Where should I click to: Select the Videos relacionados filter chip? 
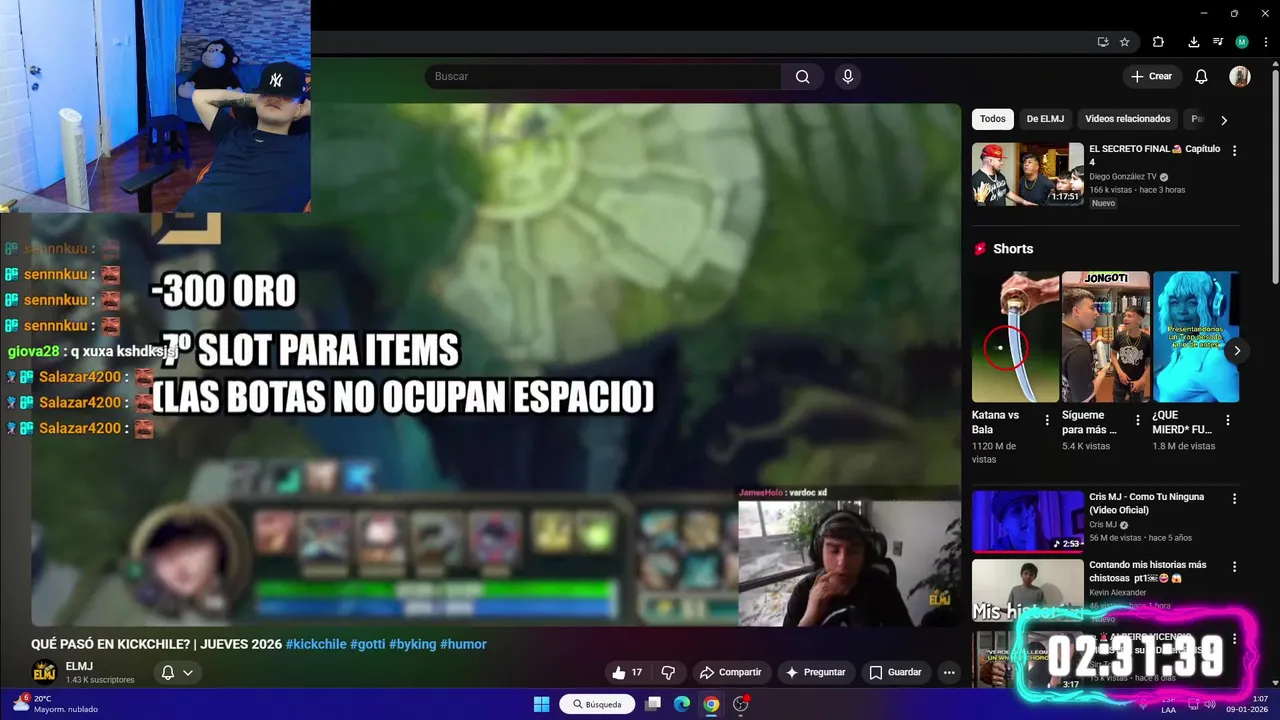tap(1127, 119)
